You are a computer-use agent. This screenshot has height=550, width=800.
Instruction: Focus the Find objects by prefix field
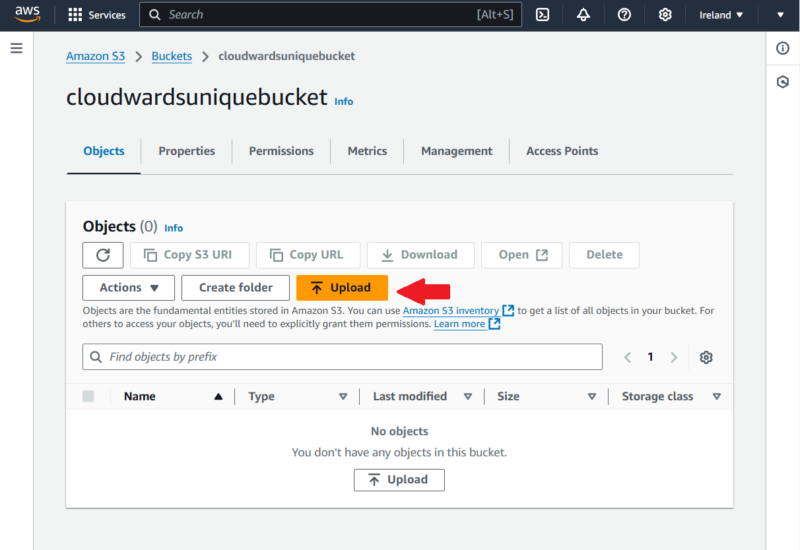342,357
